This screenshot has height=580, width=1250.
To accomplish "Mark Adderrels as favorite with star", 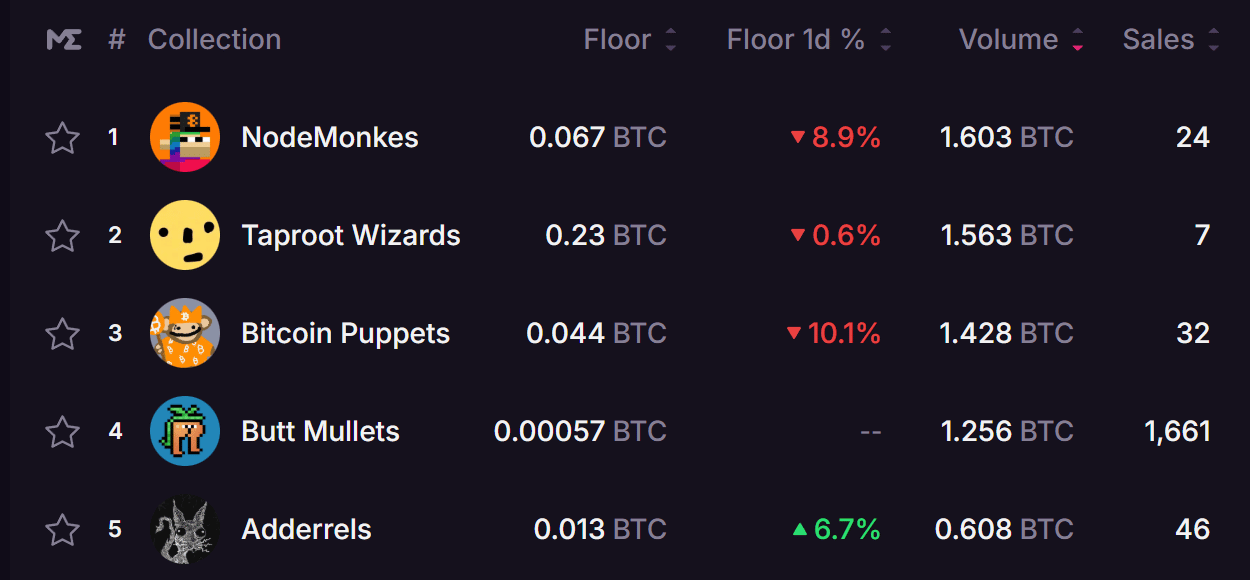I will tap(63, 529).
